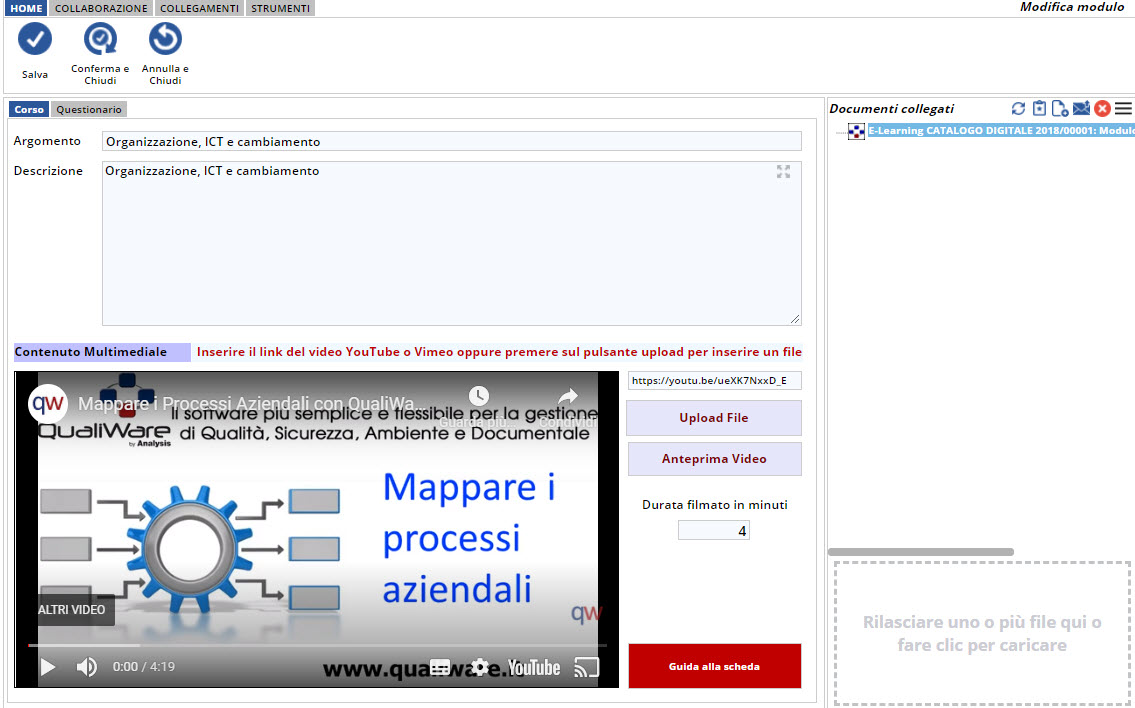Click the red X icon in Documenti collegati
Screen dimensions: 1135x708
[x=1102, y=109]
